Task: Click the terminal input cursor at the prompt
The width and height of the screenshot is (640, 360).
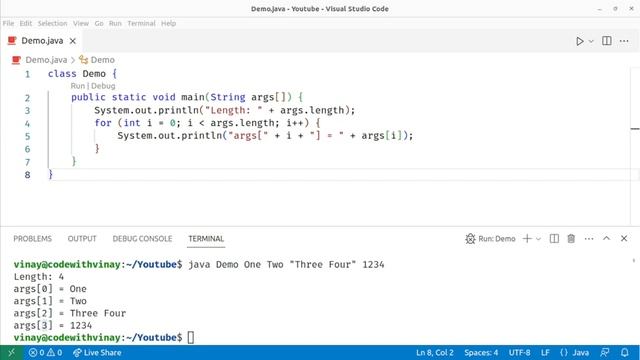Action: click(x=191, y=338)
